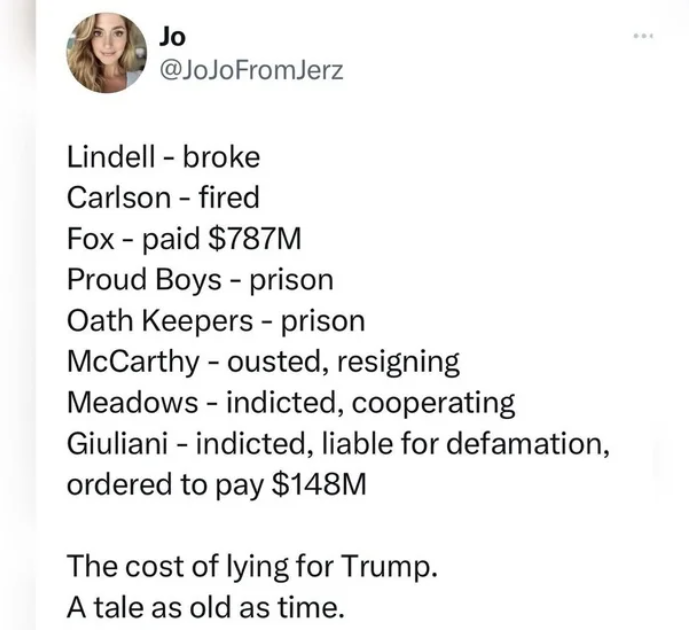Screen dimensions: 689x630
Task: Click the 'Carlson - fired' text line
Action: click(163, 197)
